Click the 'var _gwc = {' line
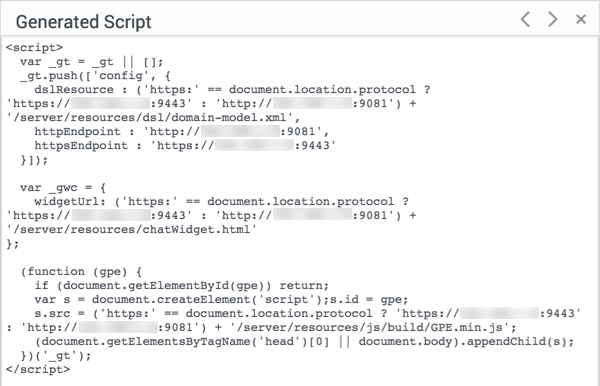This screenshot has height=386, width=600. click(x=63, y=188)
